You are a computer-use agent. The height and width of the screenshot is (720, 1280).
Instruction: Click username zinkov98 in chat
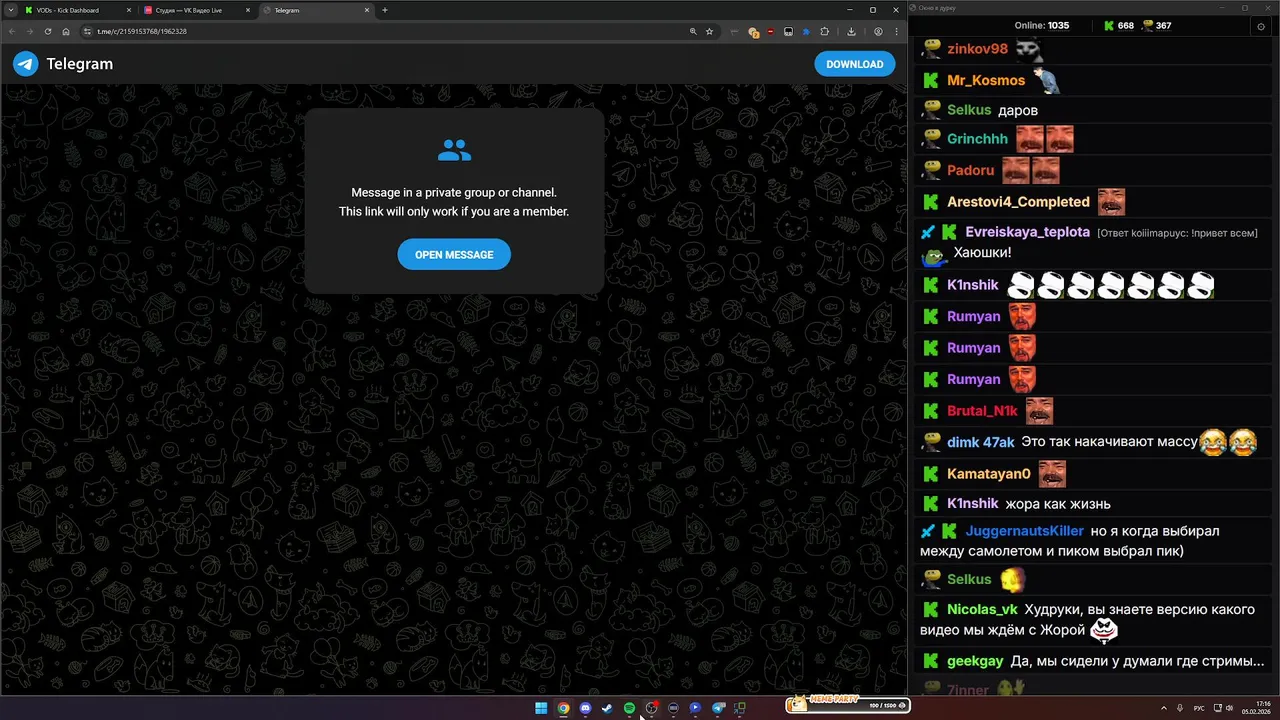pos(977,49)
